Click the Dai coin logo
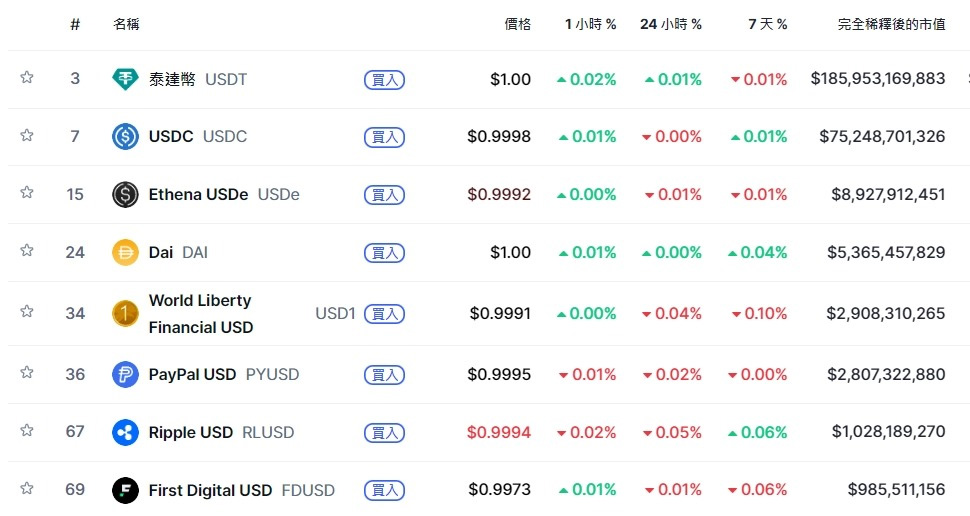 tap(125, 252)
